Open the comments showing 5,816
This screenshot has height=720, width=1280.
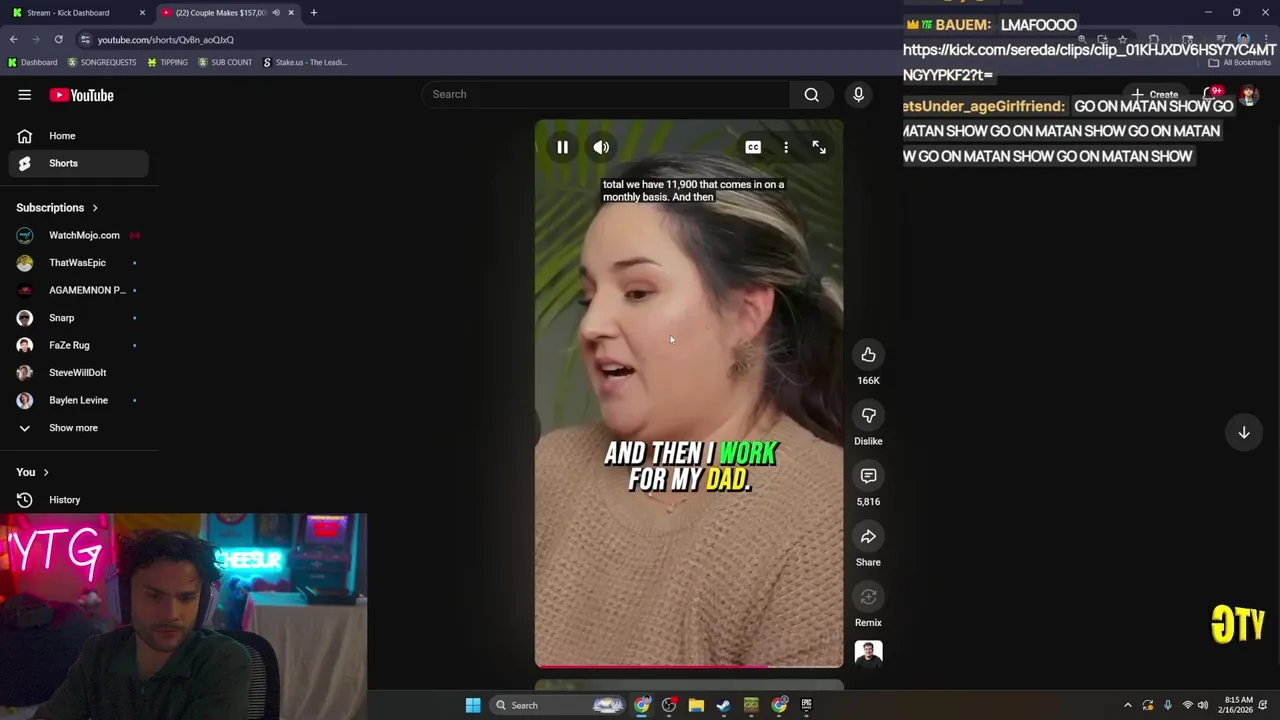point(868,476)
